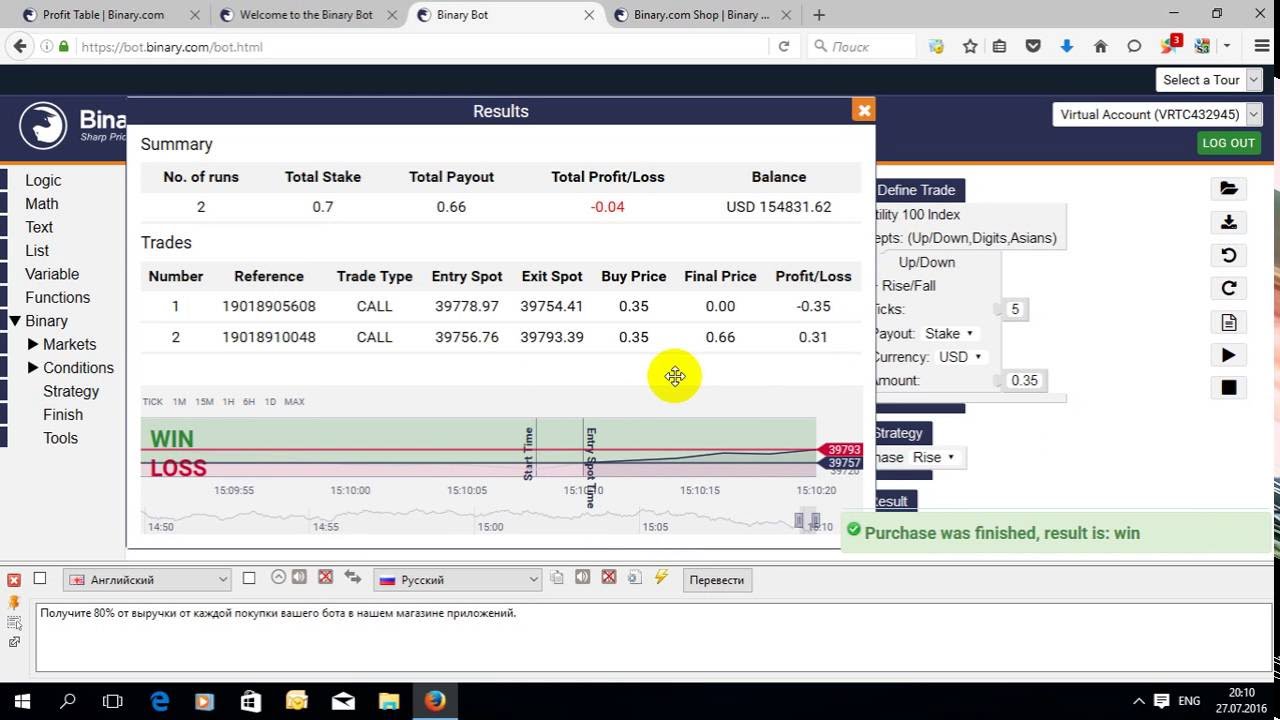The image size is (1280, 720).
Task: Select chart 1M interval
Action: coord(179,402)
